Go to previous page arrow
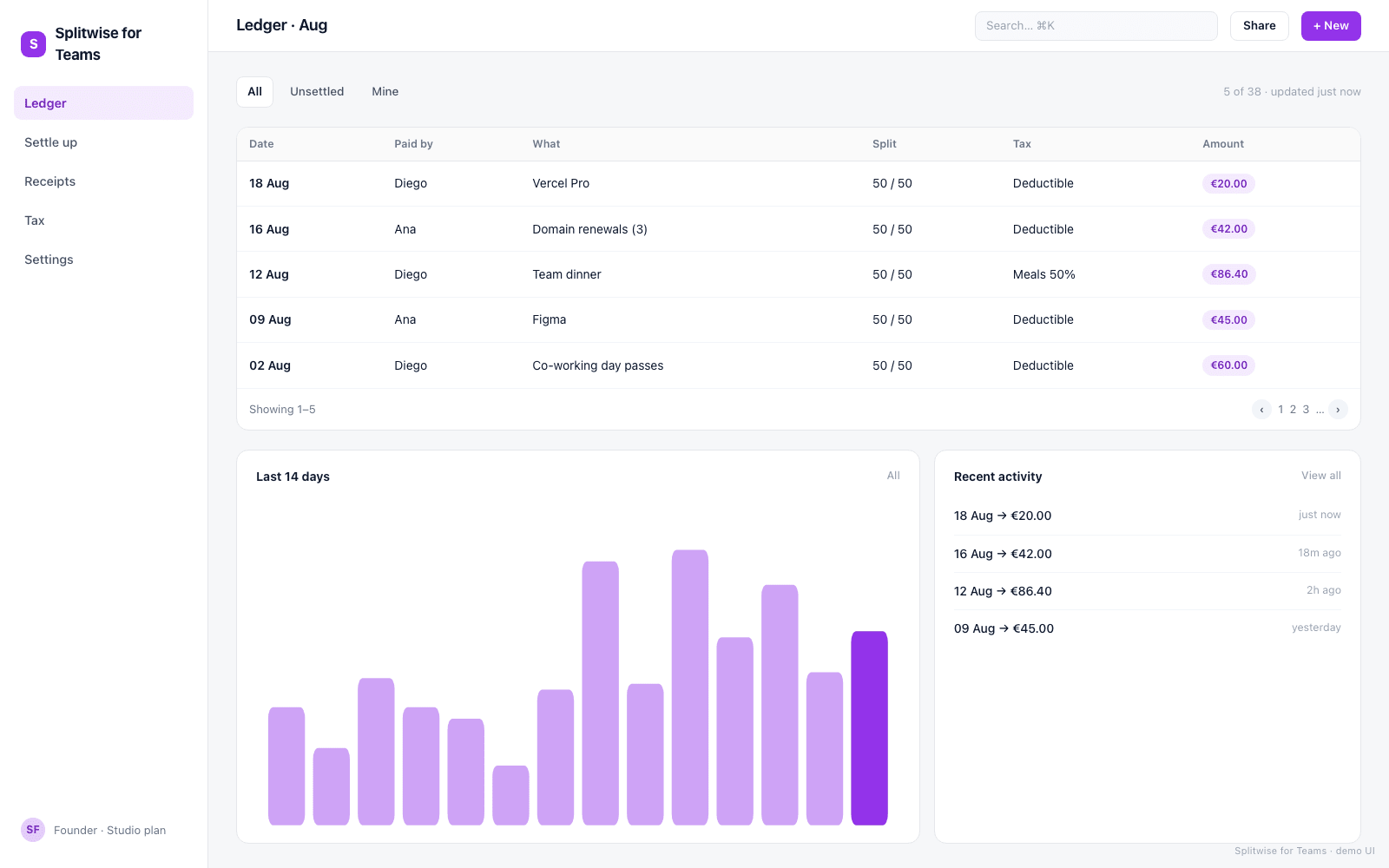Screen dimensions: 1389x868 (x=1261, y=410)
